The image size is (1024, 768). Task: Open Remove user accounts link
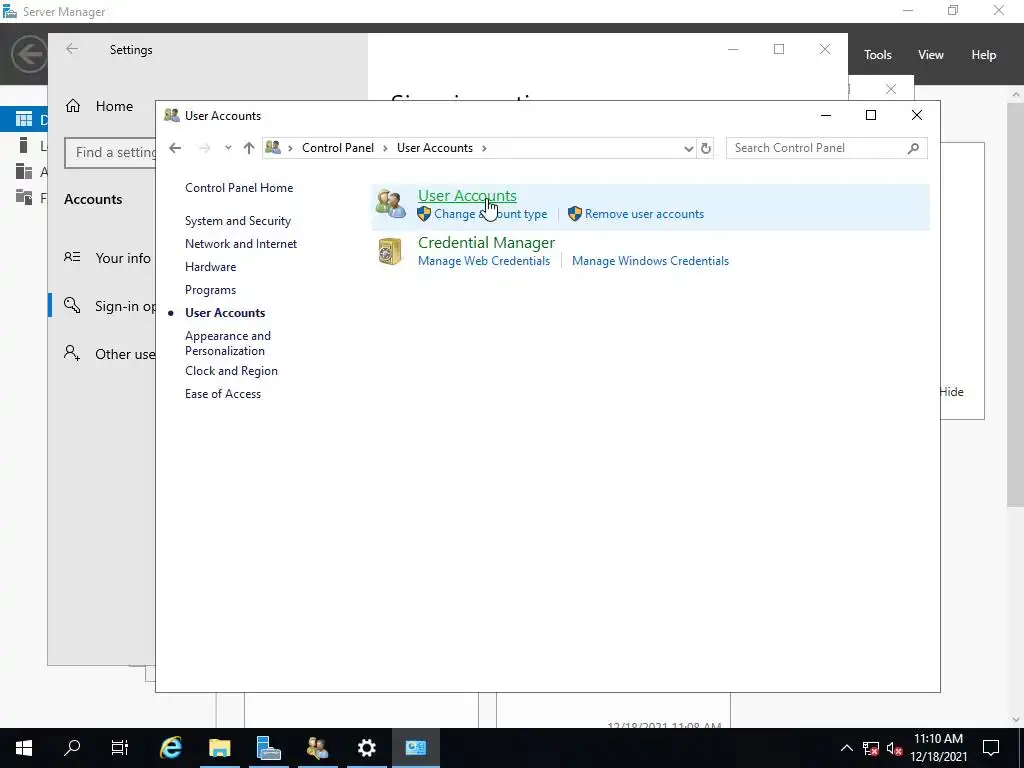644,214
